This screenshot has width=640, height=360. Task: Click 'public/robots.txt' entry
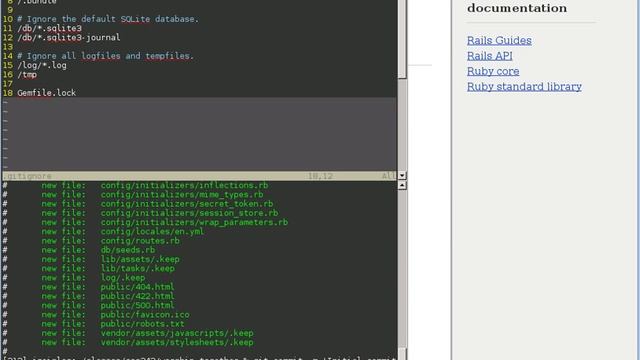[x=142, y=324]
